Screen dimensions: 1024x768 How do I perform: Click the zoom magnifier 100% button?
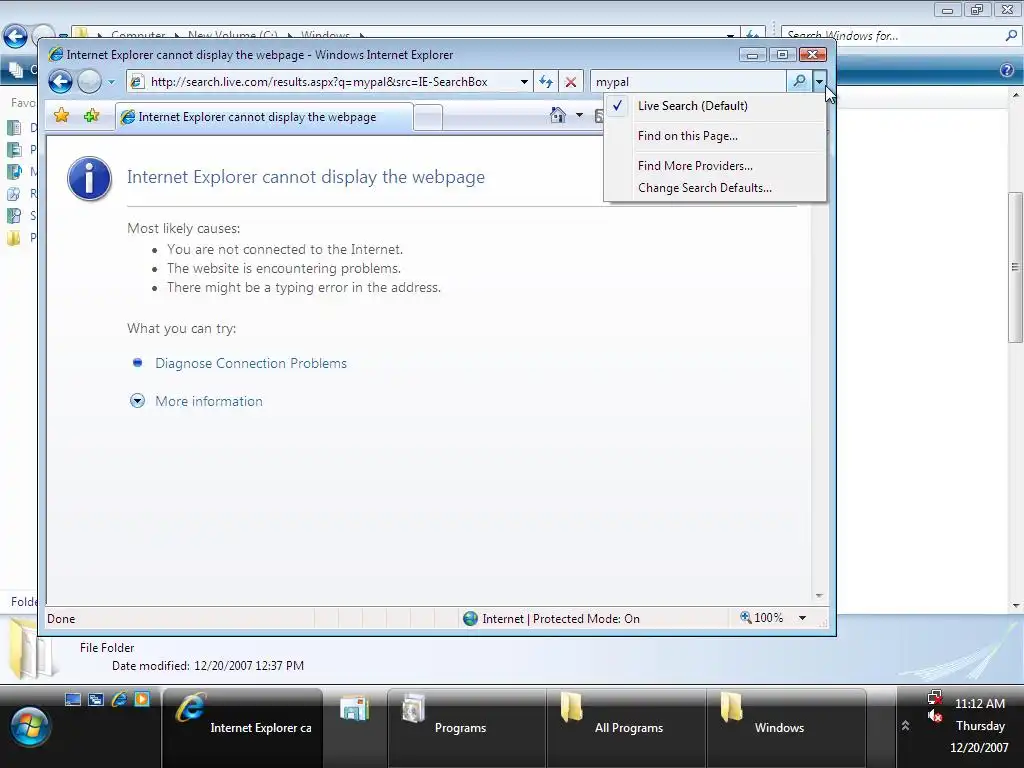pos(761,618)
